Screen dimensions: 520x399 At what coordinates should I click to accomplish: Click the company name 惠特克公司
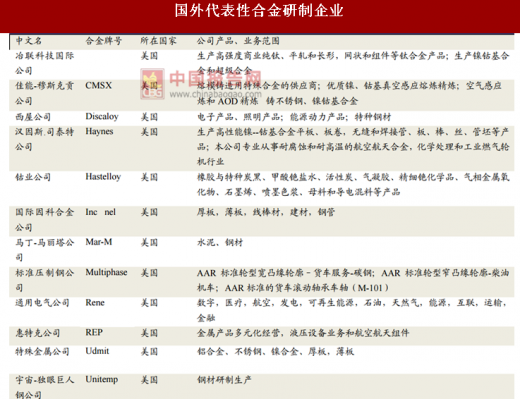38,333
